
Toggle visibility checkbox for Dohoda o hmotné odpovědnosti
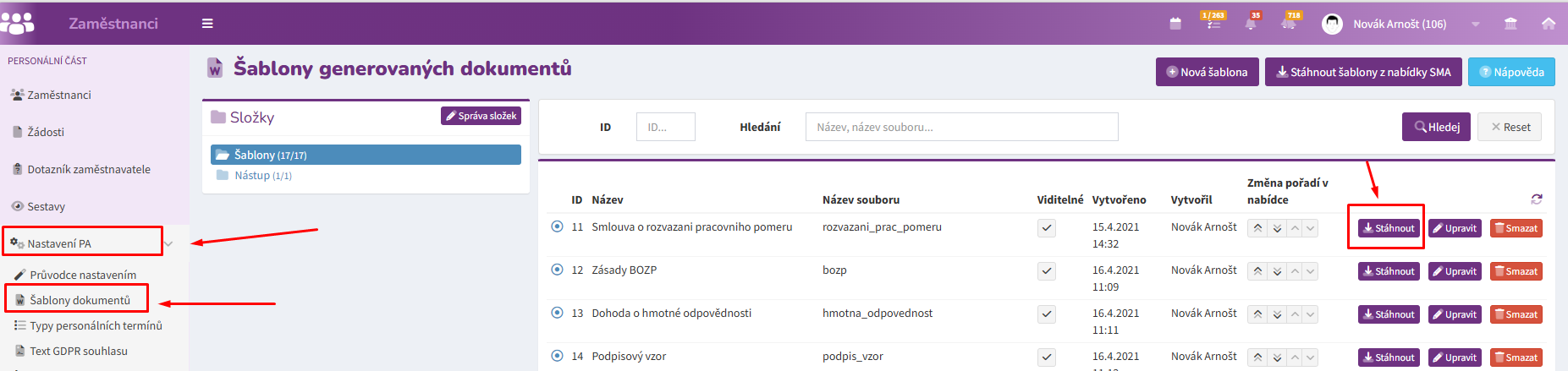click(x=1047, y=314)
